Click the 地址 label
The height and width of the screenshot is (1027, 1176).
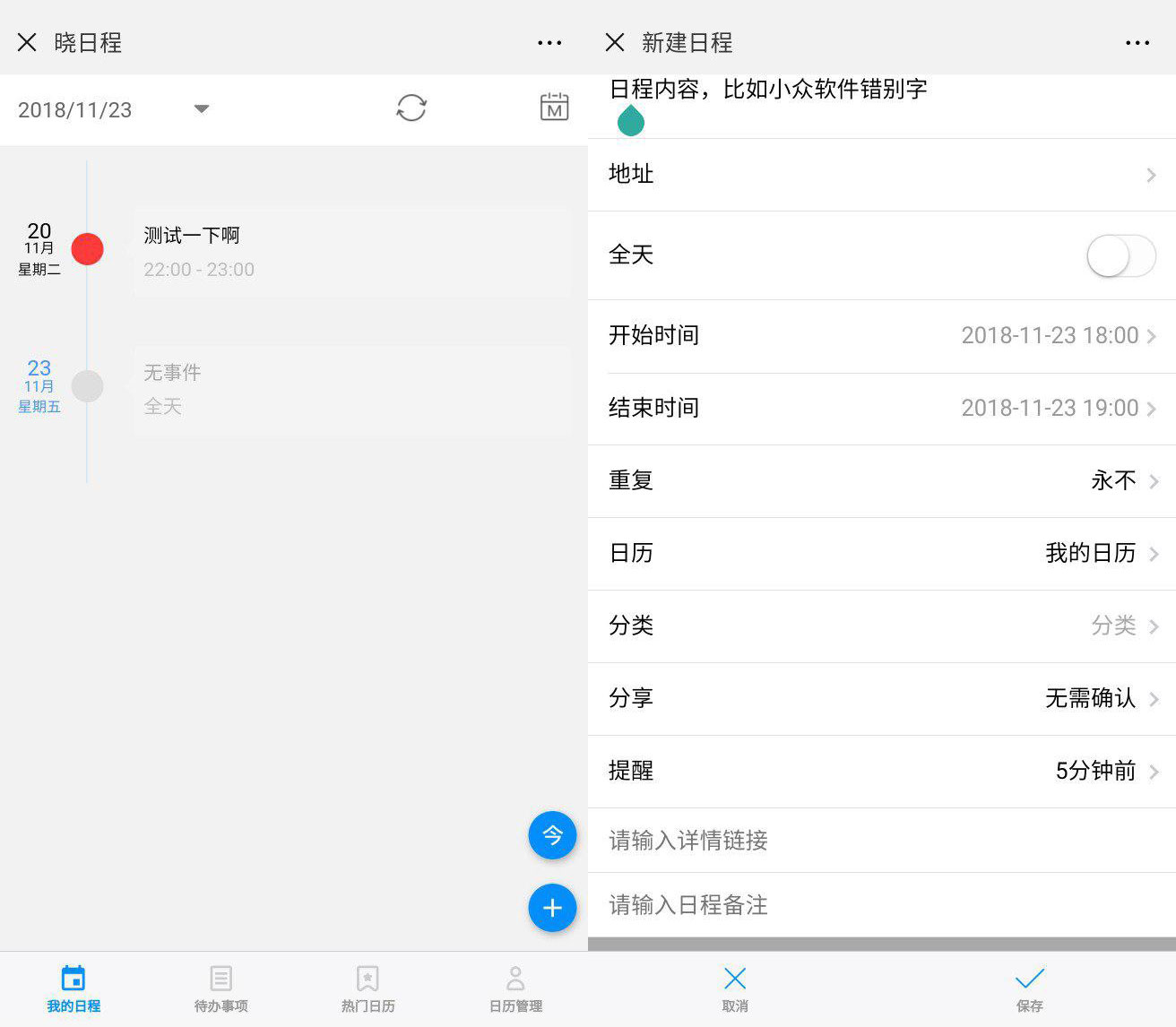pyautogui.click(x=631, y=174)
